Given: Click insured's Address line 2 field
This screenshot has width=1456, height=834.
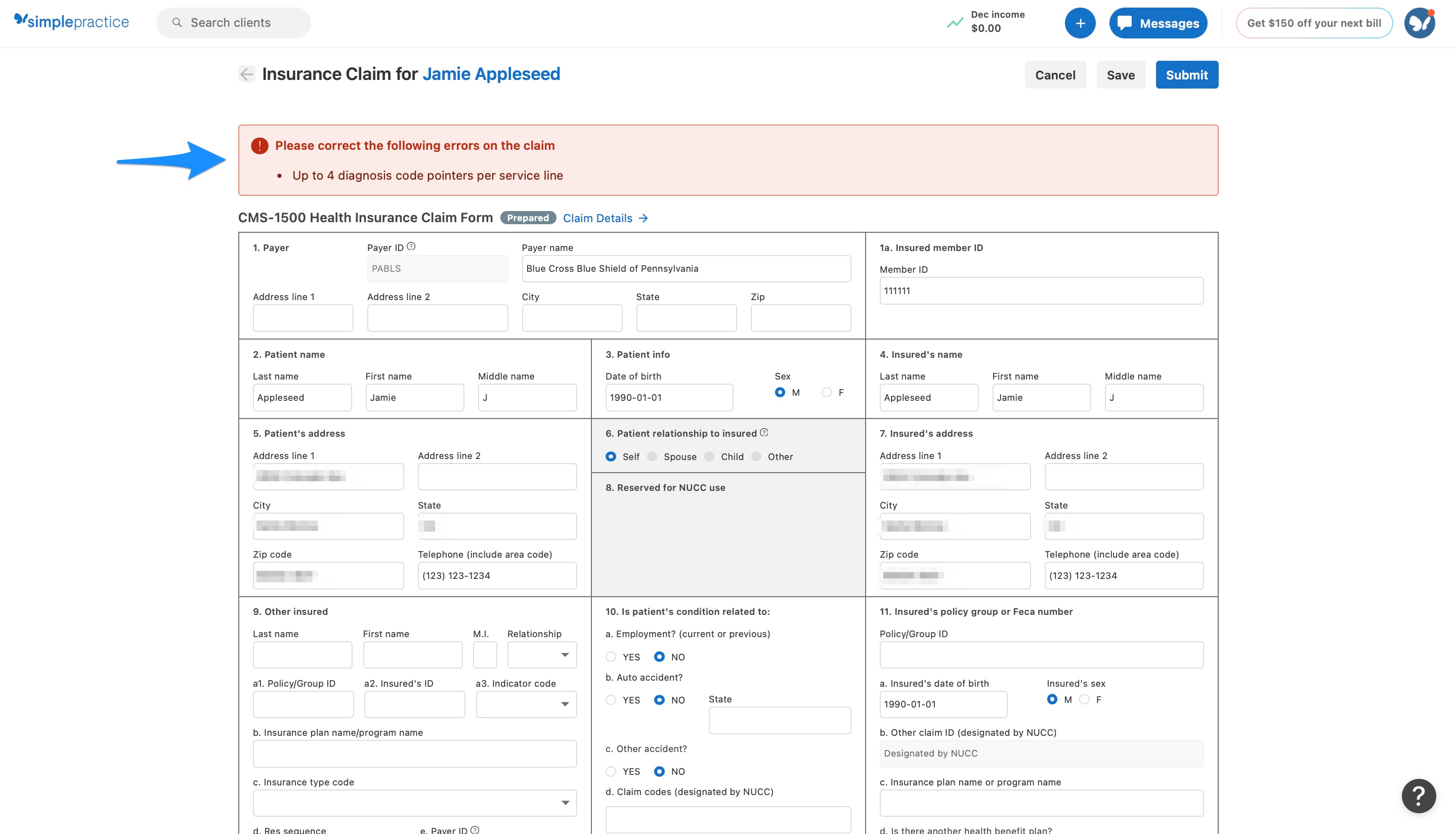Looking at the screenshot, I should click(x=1123, y=477).
